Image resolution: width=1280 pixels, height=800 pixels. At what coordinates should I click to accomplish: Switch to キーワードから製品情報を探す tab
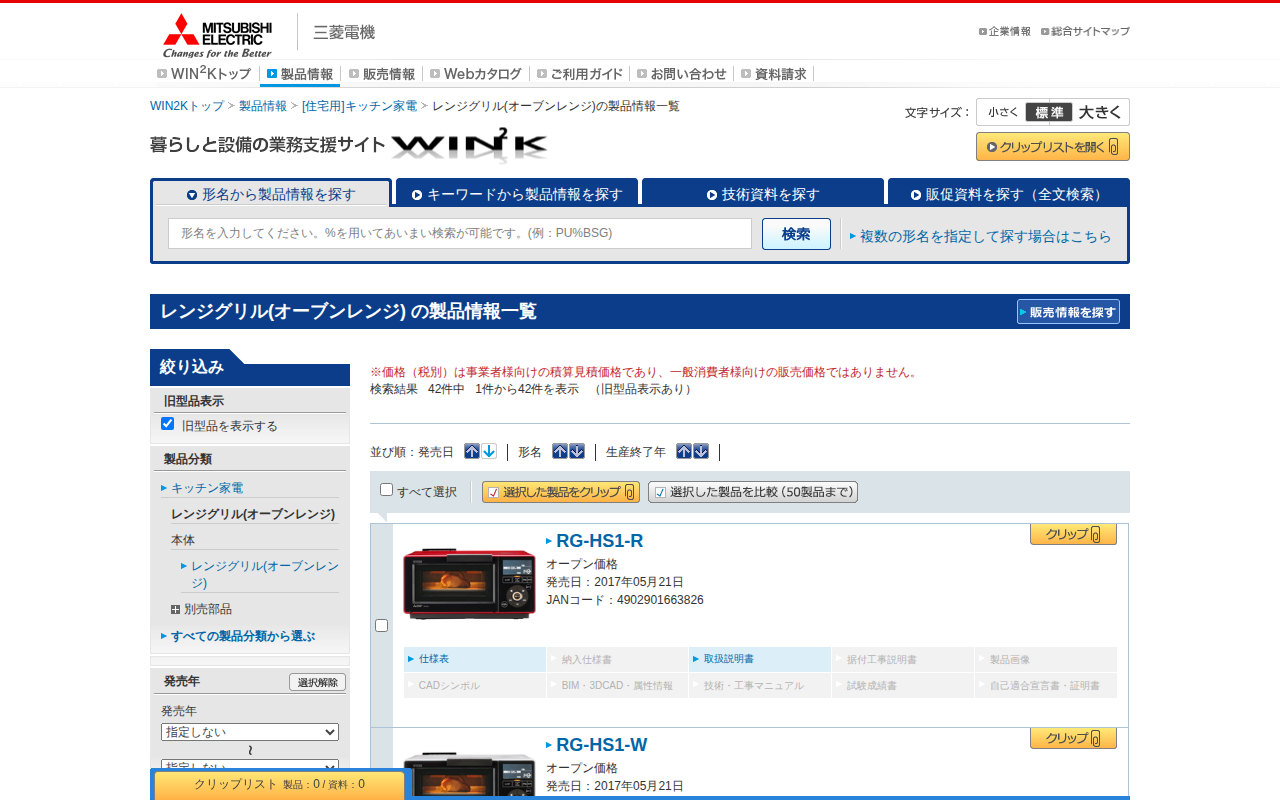[517, 193]
